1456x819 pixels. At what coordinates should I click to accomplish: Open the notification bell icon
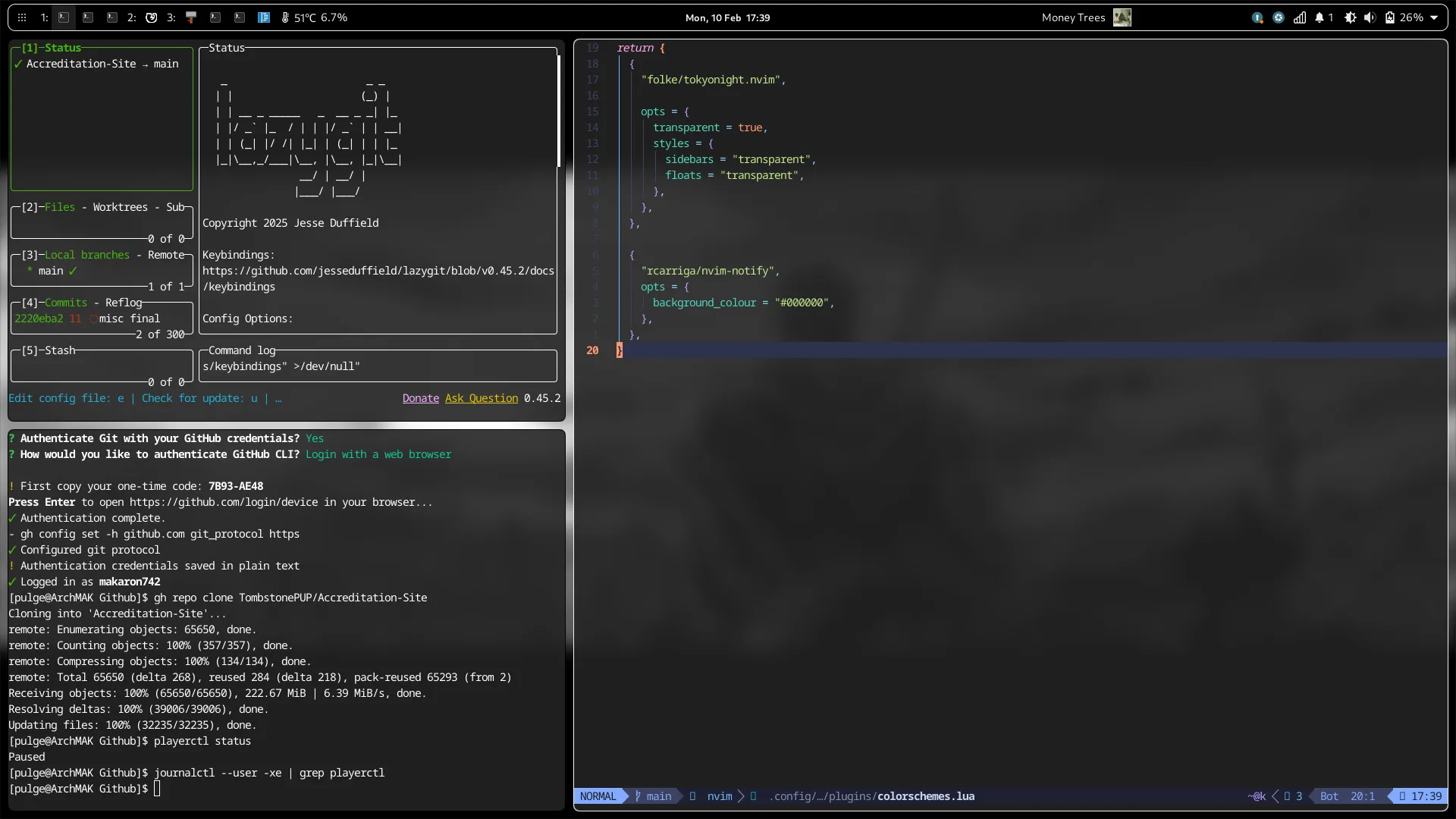point(1319,17)
